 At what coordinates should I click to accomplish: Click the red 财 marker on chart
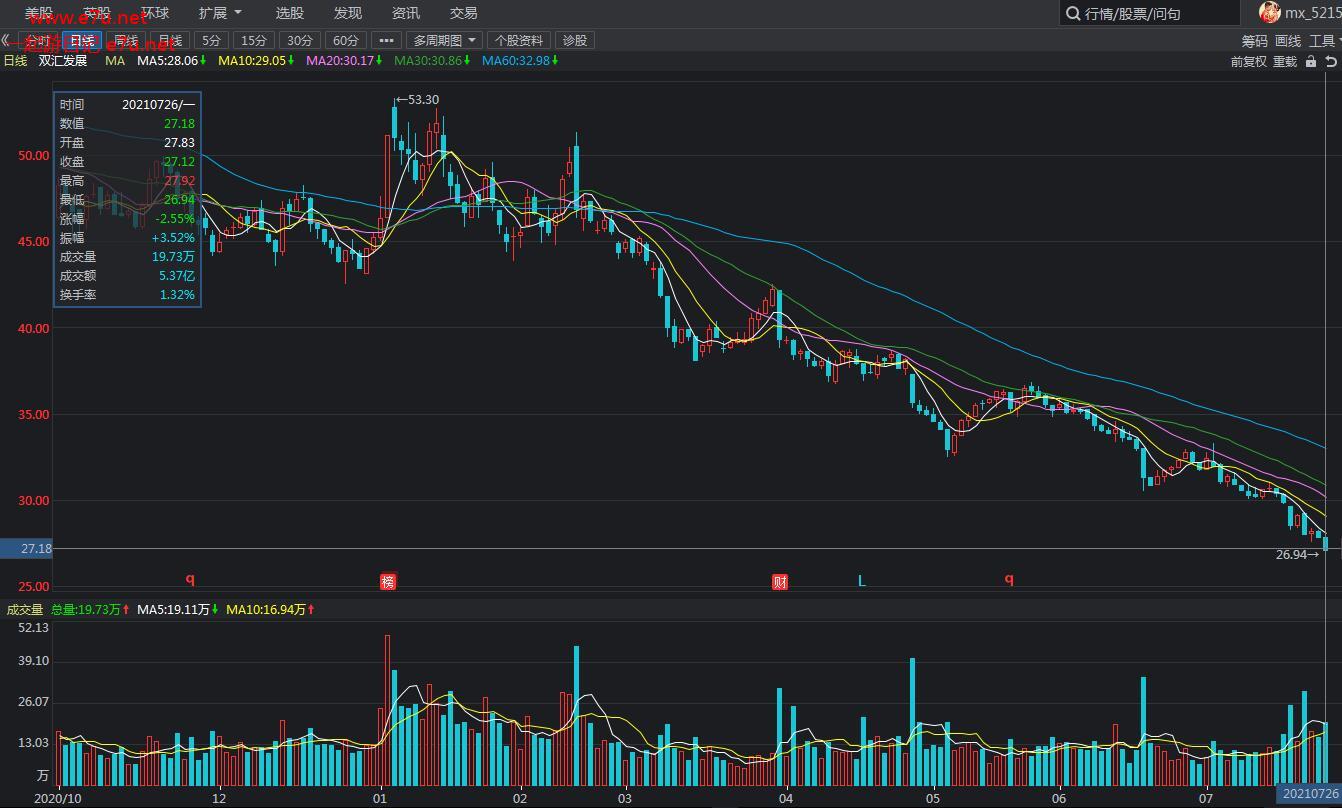click(x=780, y=582)
